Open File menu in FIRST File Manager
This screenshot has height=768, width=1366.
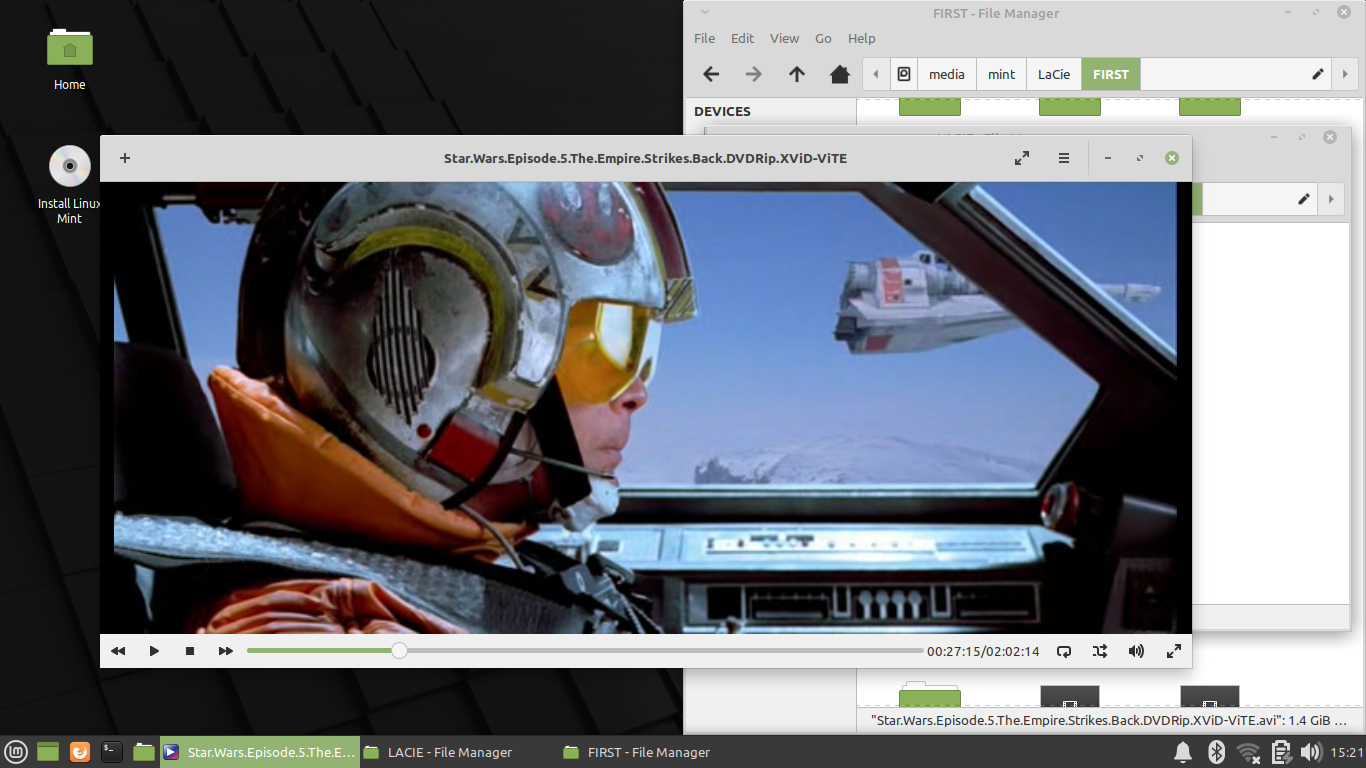tap(705, 38)
